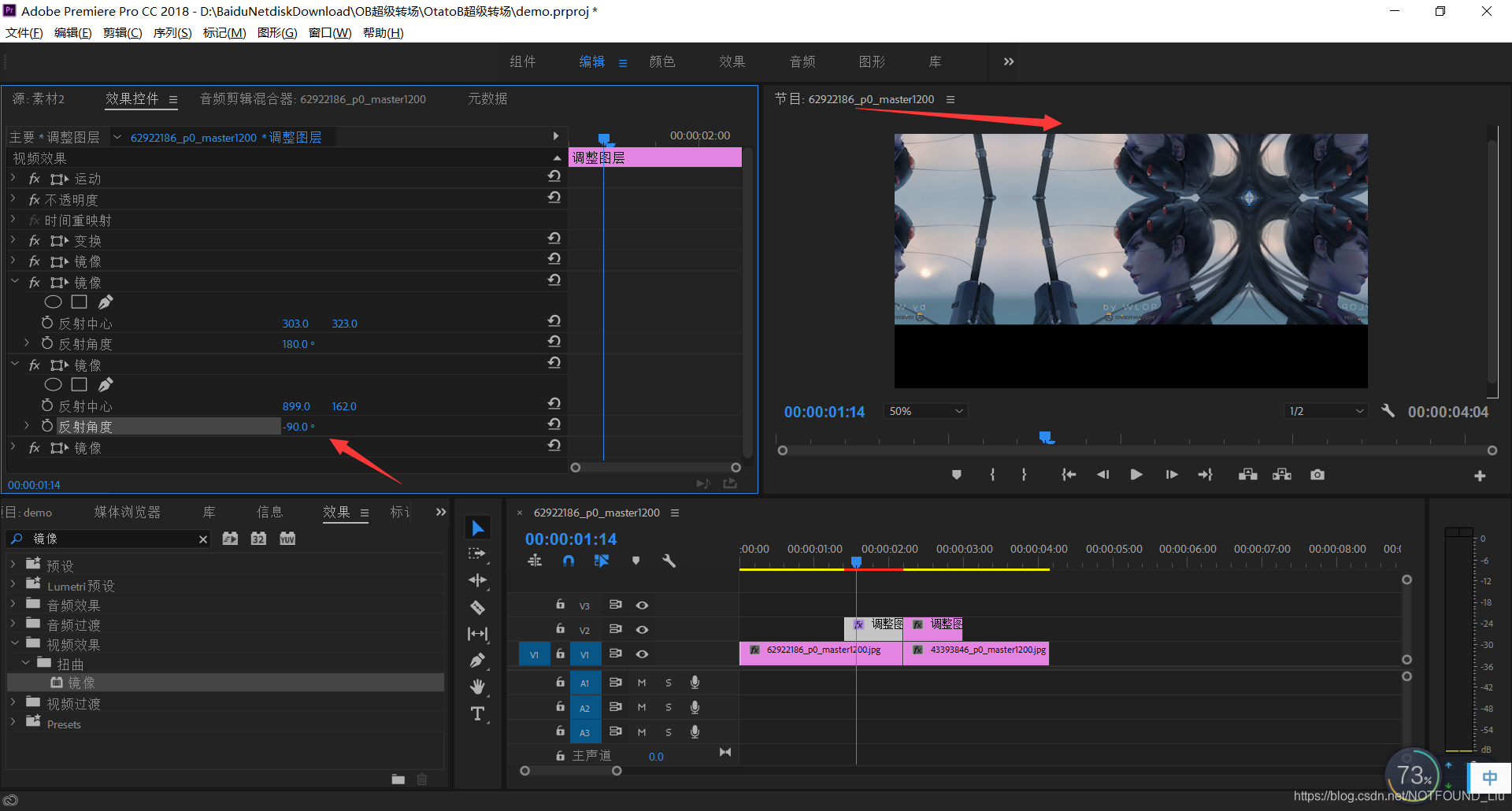
Task: Toggle nest sequence insert mode icon
Action: pos(535,561)
